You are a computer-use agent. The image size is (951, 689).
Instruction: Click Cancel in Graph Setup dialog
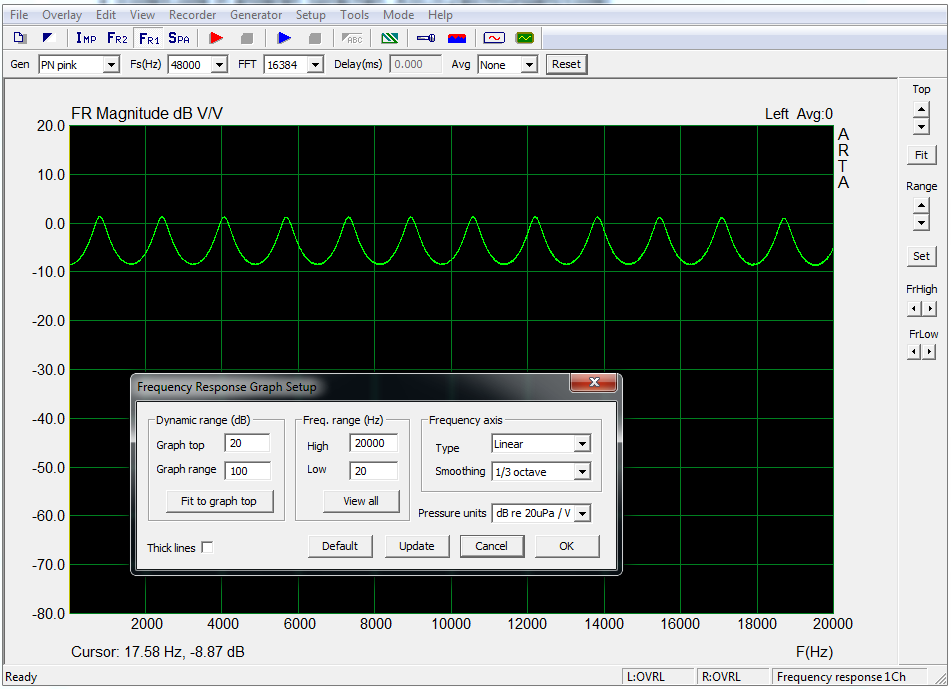(491, 546)
